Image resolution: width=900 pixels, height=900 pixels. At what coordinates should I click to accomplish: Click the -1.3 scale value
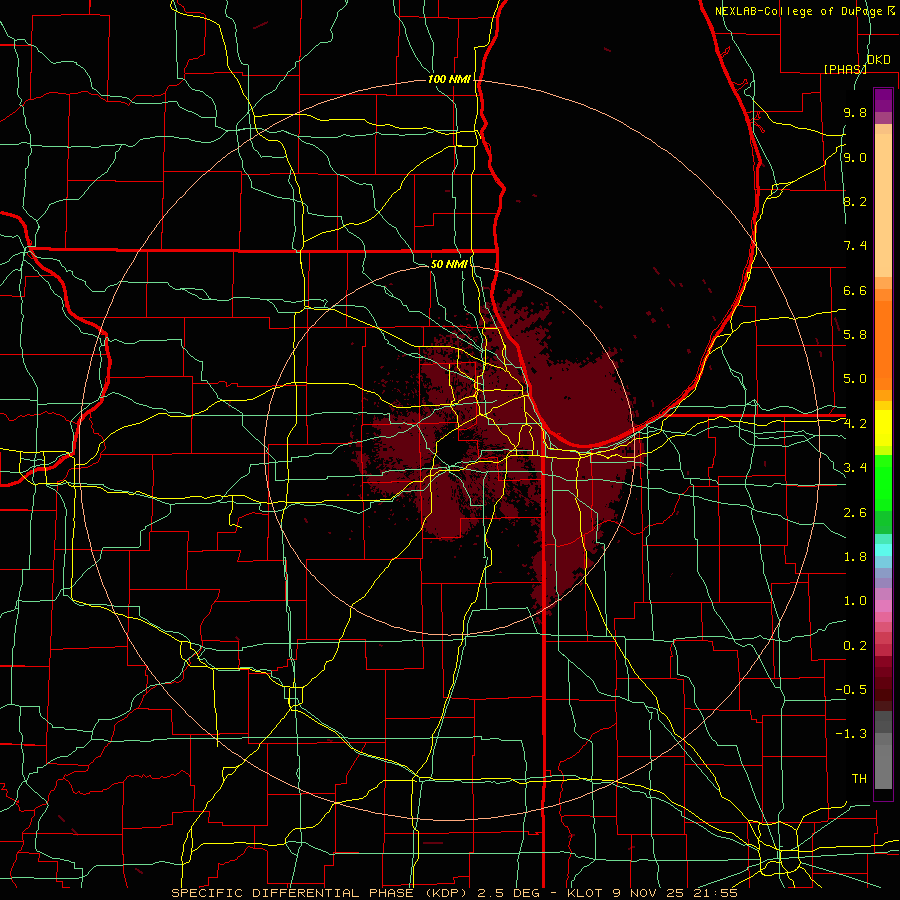(x=851, y=734)
